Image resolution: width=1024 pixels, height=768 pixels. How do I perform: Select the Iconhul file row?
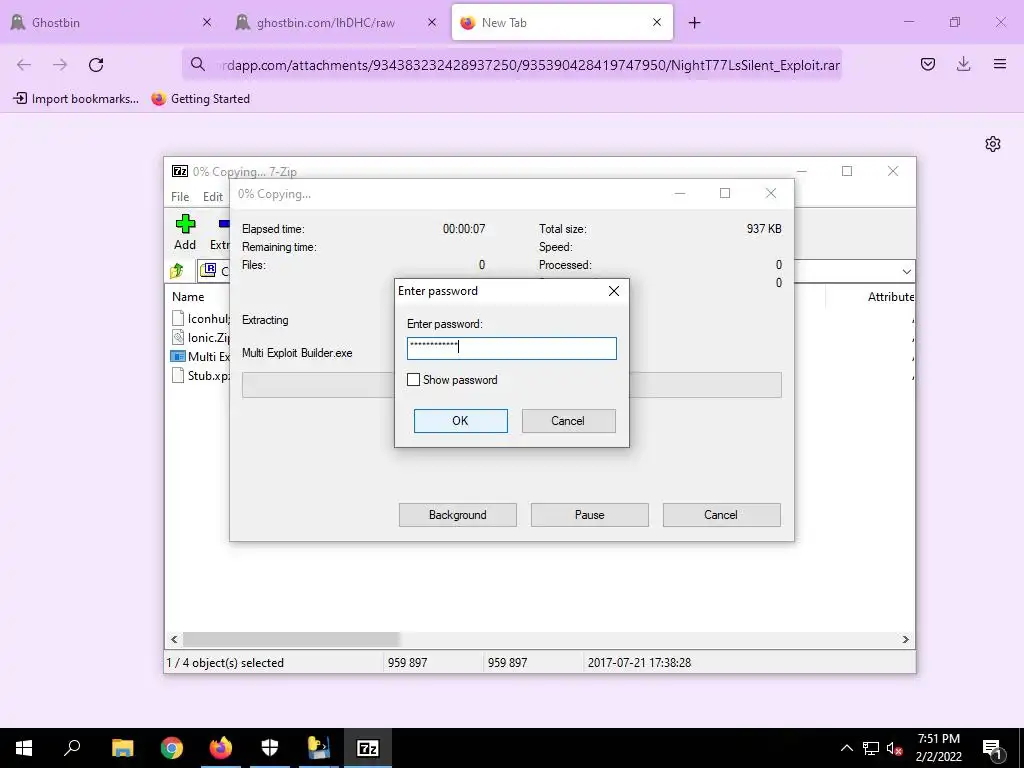pos(200,319)
